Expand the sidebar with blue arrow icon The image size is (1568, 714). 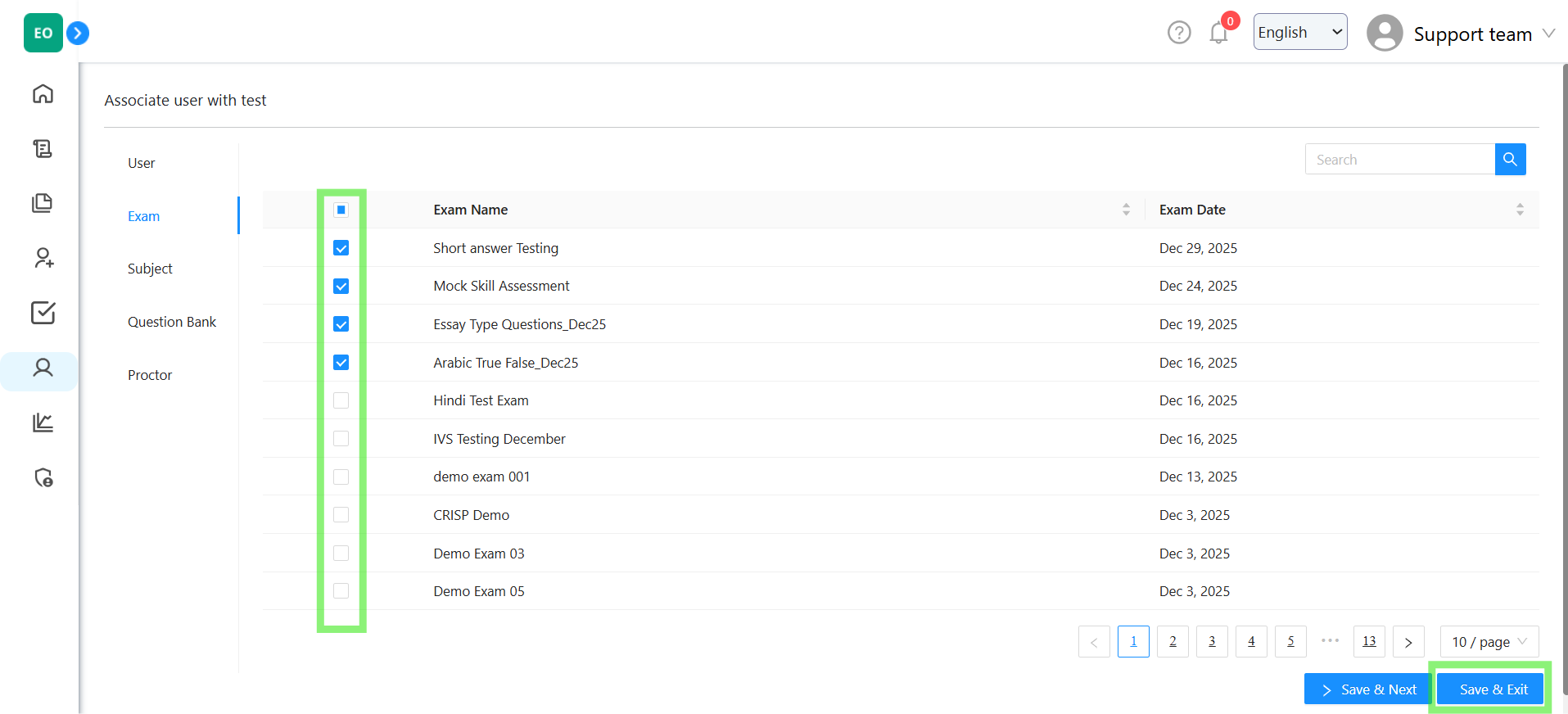[78, 34]
